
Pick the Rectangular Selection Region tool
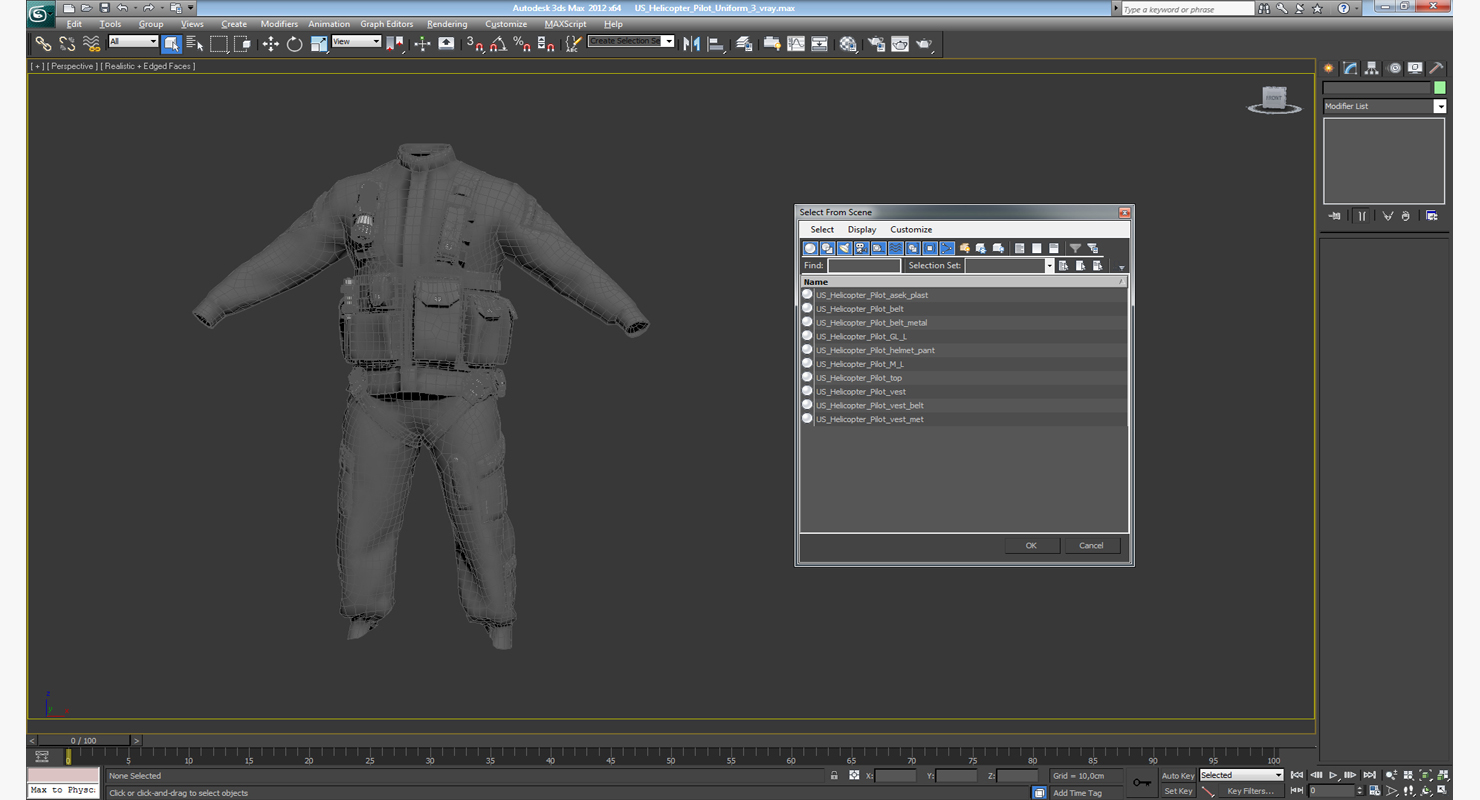click(219, 44)
